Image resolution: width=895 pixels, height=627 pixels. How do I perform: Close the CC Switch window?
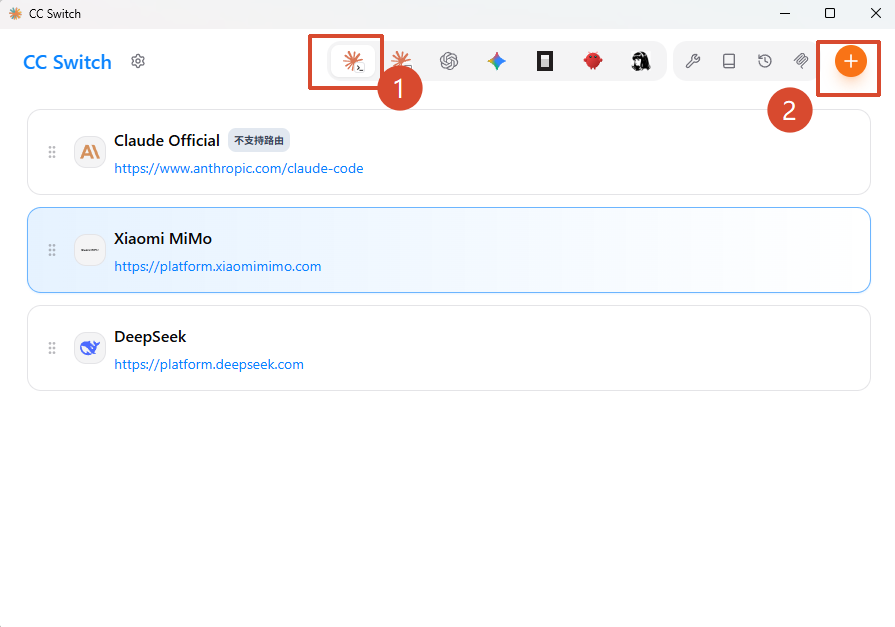click(876, 13)
